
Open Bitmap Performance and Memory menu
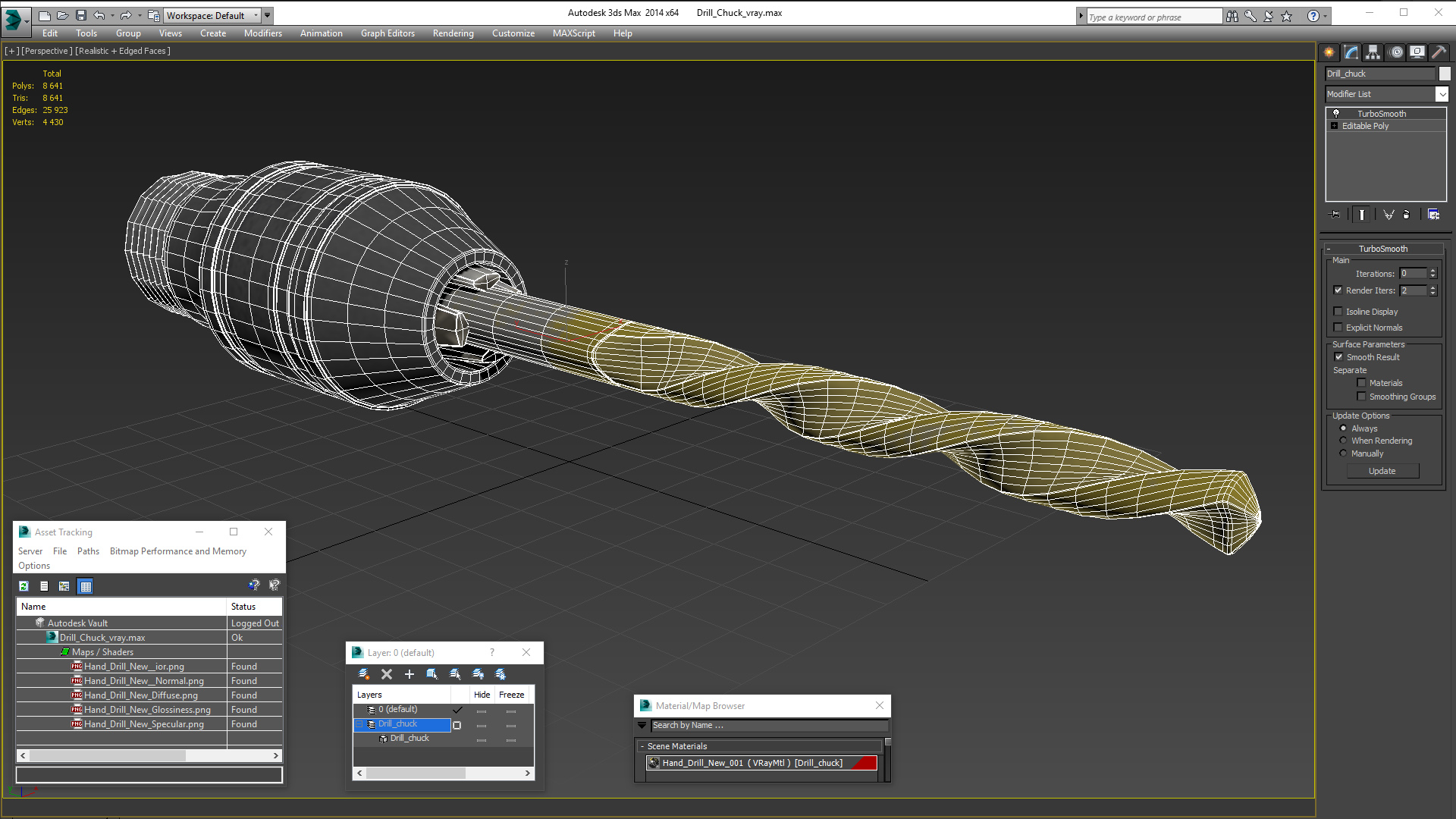point(178,551)
